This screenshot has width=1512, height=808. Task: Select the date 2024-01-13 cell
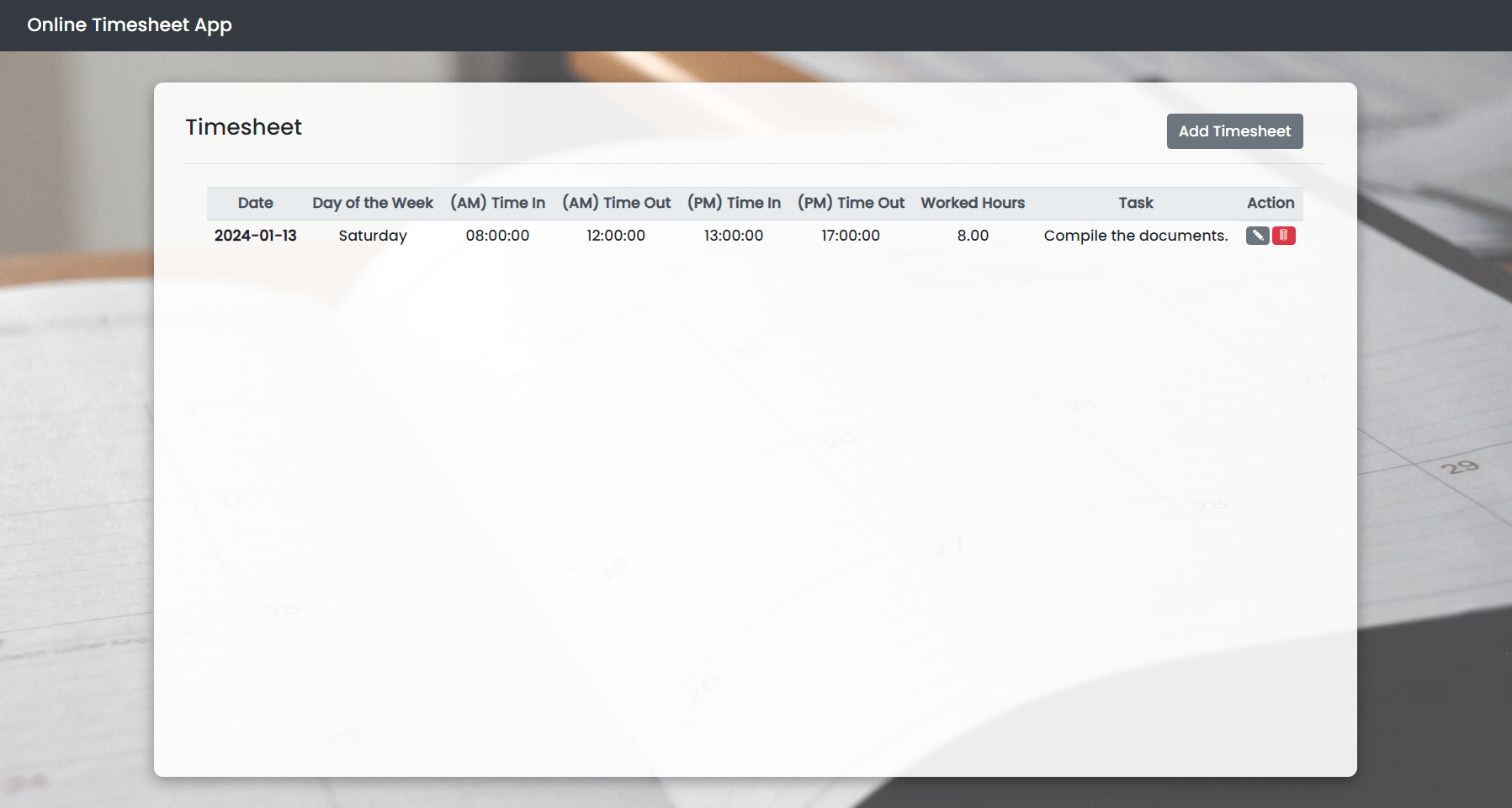pos(256,236)
